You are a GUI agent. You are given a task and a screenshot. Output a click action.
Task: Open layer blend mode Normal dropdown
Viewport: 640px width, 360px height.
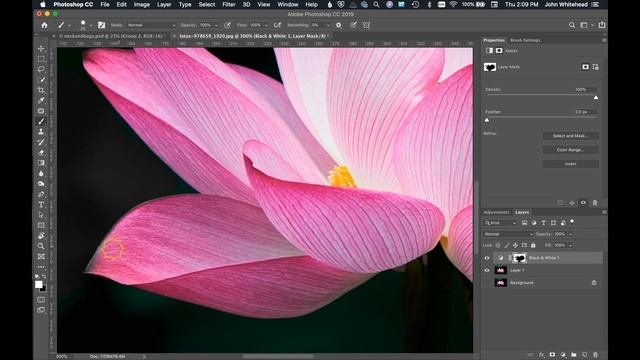click(508, 234)
